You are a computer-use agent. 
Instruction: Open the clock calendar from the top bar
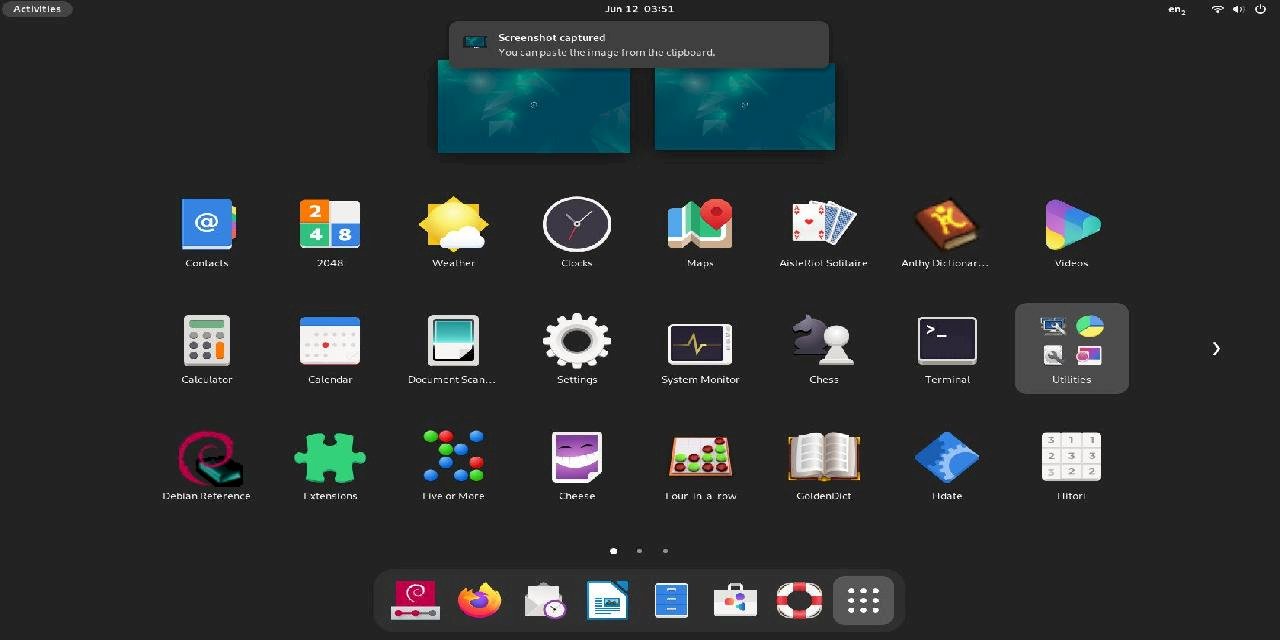point(640,9)
